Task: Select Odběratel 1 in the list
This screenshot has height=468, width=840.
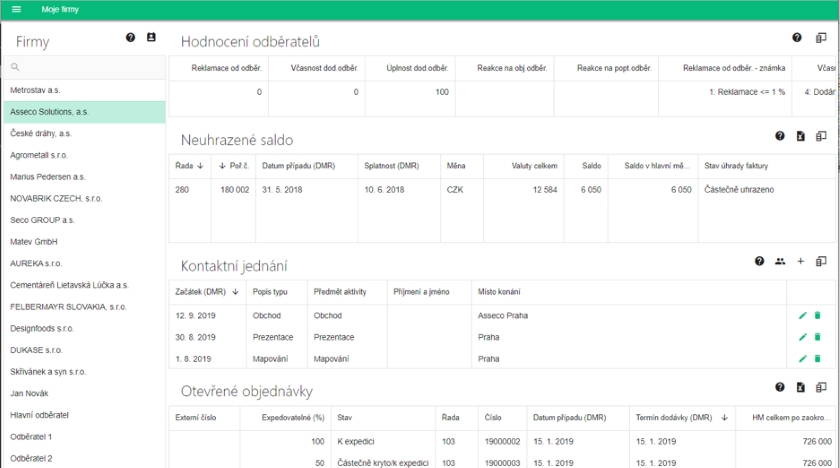Action: 85,437
